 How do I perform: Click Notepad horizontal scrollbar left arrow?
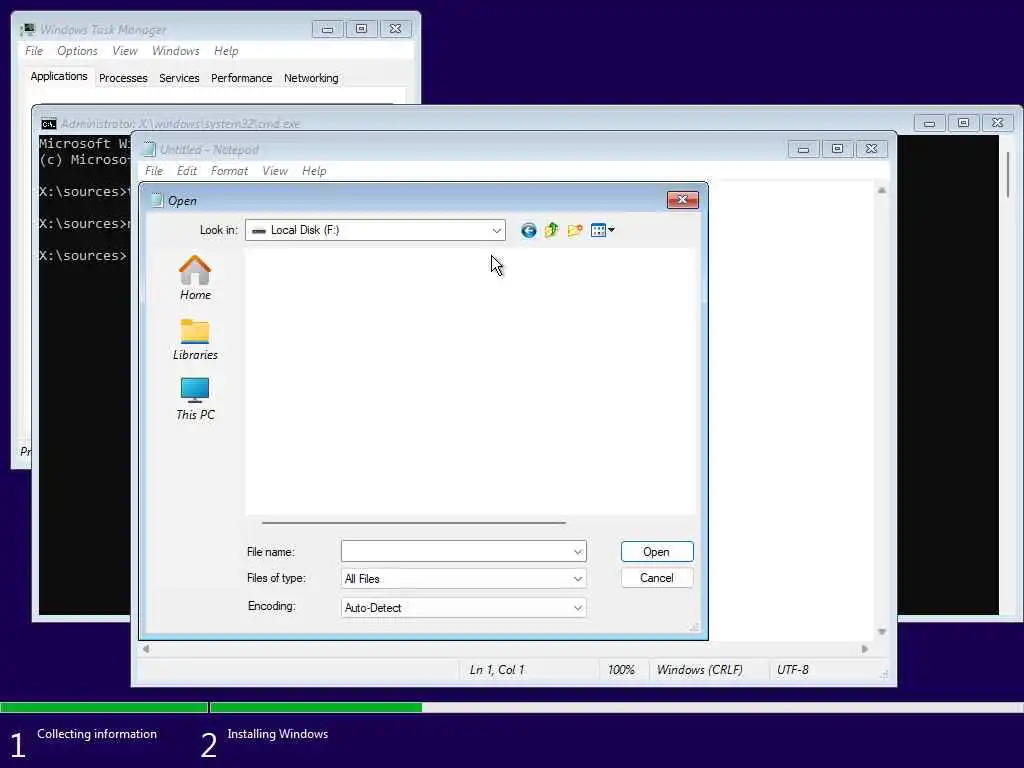[x=146, y=648]
